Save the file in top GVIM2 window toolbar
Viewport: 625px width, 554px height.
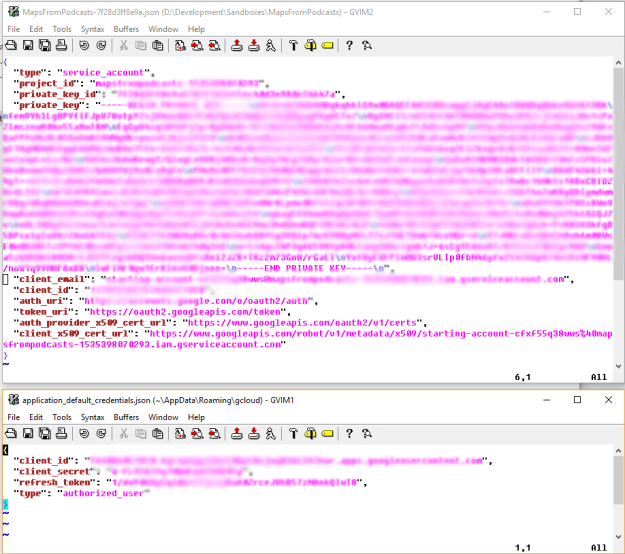(x=26, y=46)
